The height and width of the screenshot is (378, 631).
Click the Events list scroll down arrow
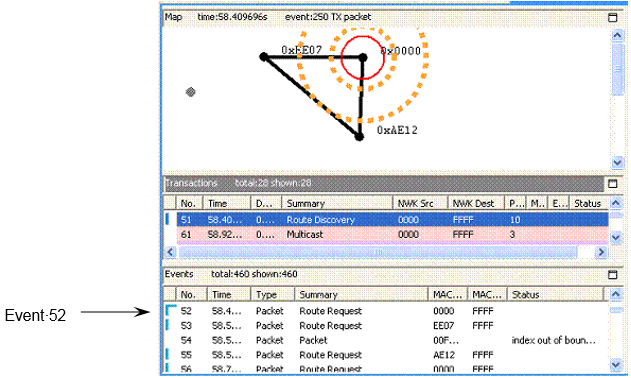click(x=616, y=365)
